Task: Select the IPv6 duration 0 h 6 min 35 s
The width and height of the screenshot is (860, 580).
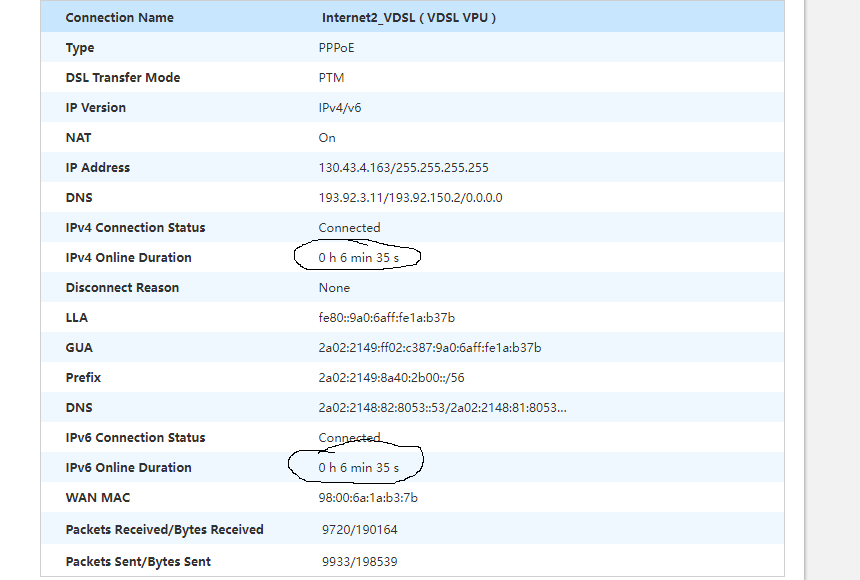Action: click(359, 468)
